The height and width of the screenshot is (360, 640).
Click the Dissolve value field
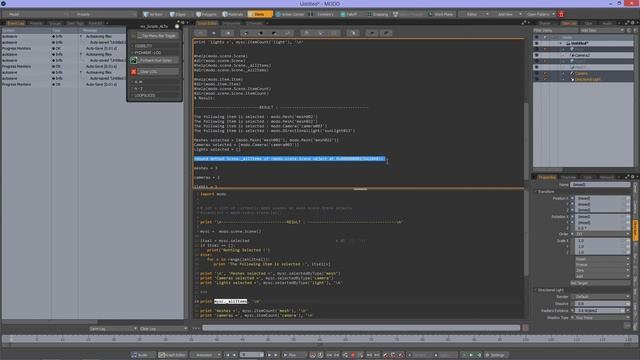pyautogui.click(x=602, y=304)
